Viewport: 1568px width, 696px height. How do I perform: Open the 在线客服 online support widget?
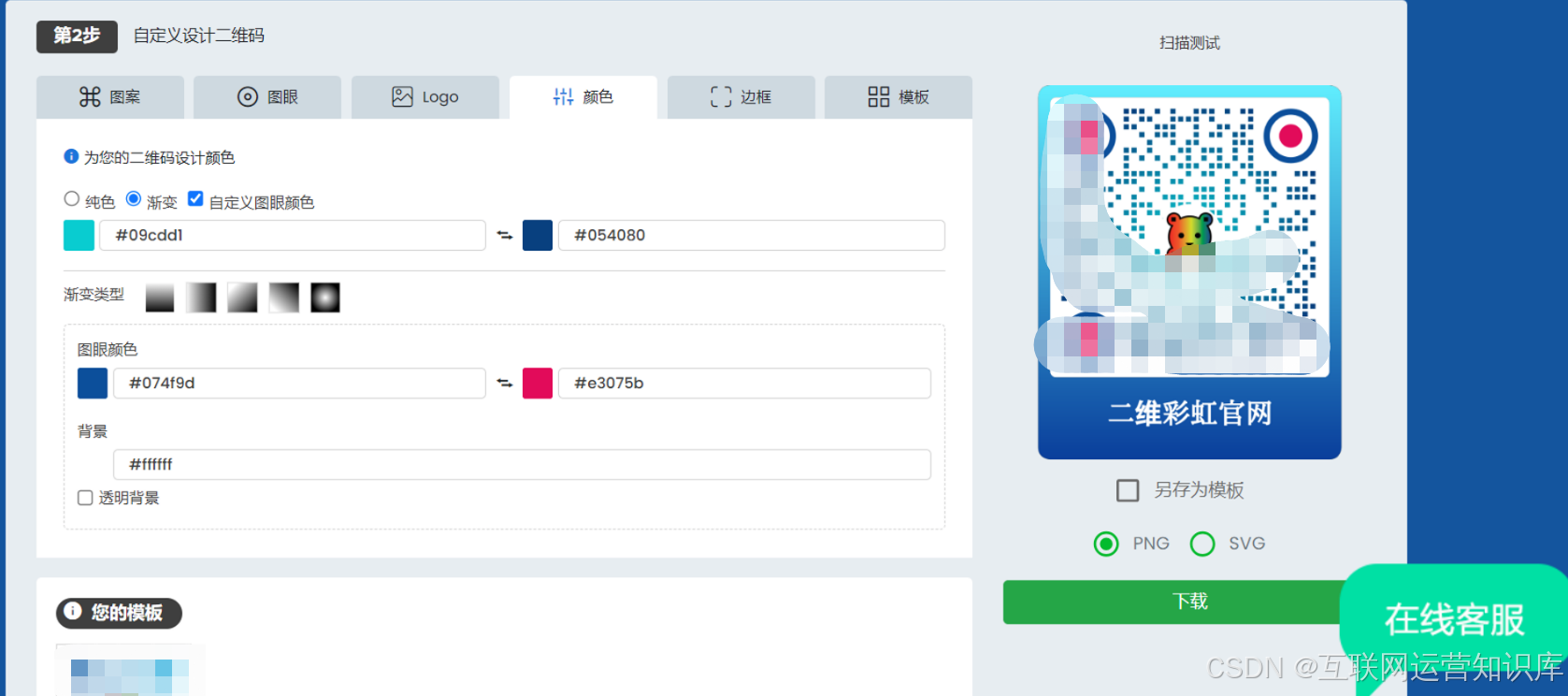1455,619
